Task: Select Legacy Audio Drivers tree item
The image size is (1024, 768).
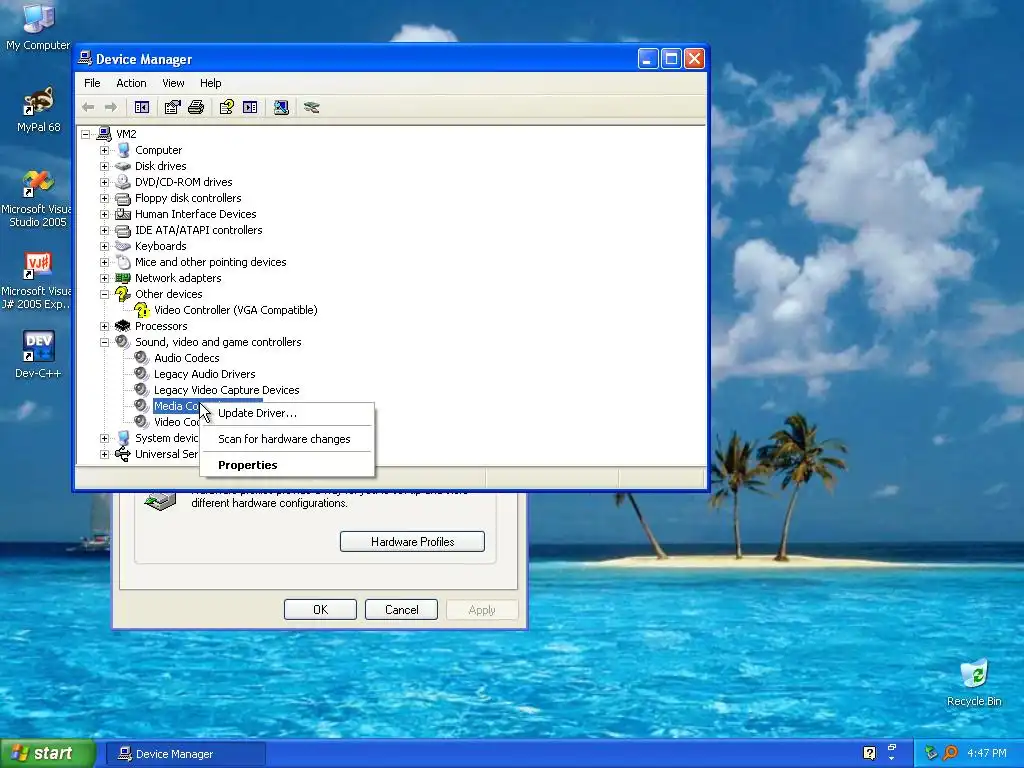Action: [204, 374]
